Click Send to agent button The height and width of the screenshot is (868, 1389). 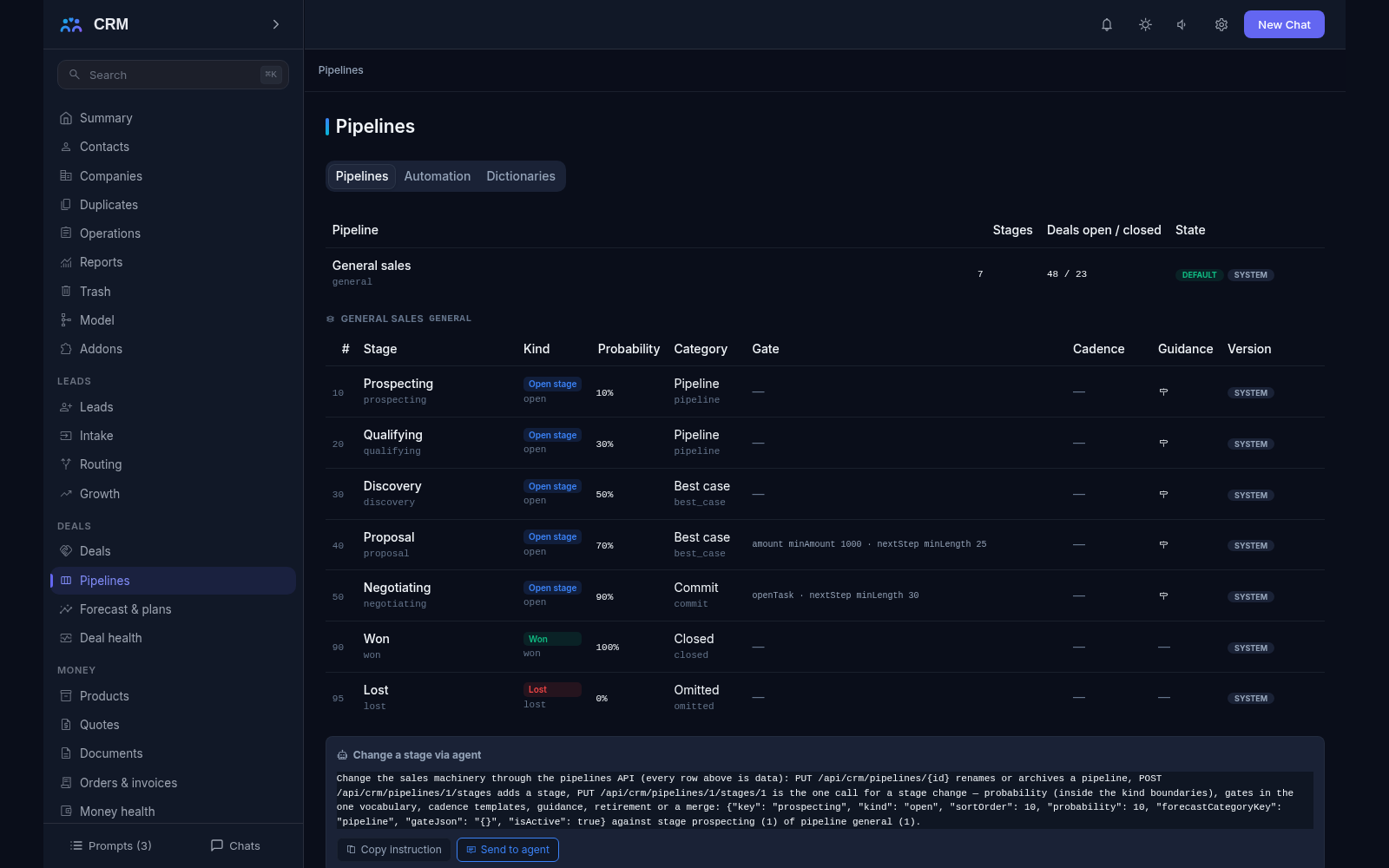pos(508,850)
